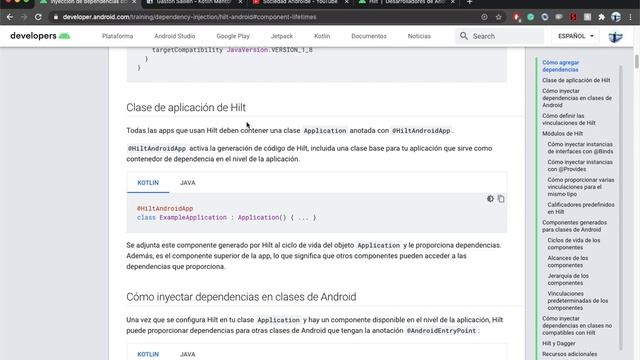Open the Chrome extensions puzzle icon

coord(601,17)
